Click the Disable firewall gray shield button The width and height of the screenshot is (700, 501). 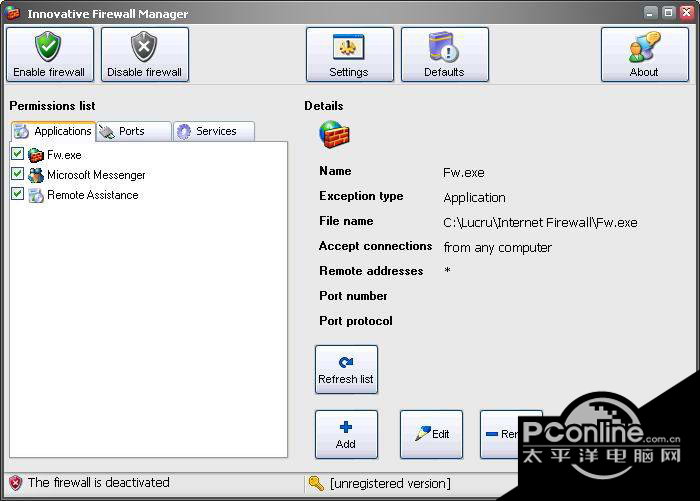pos(145,54)
